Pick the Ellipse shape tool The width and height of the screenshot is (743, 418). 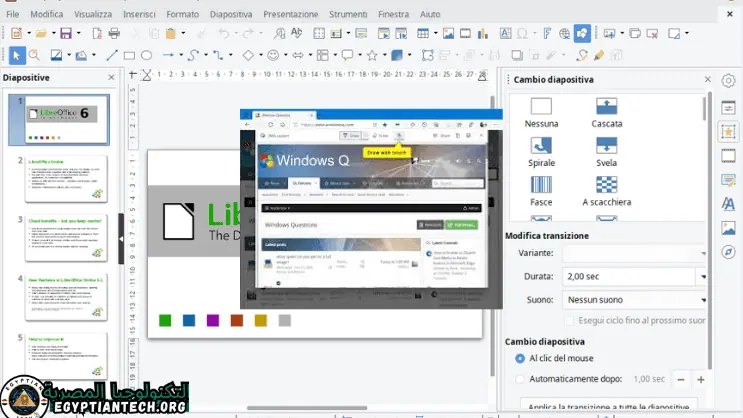click(x=146, y=55)
